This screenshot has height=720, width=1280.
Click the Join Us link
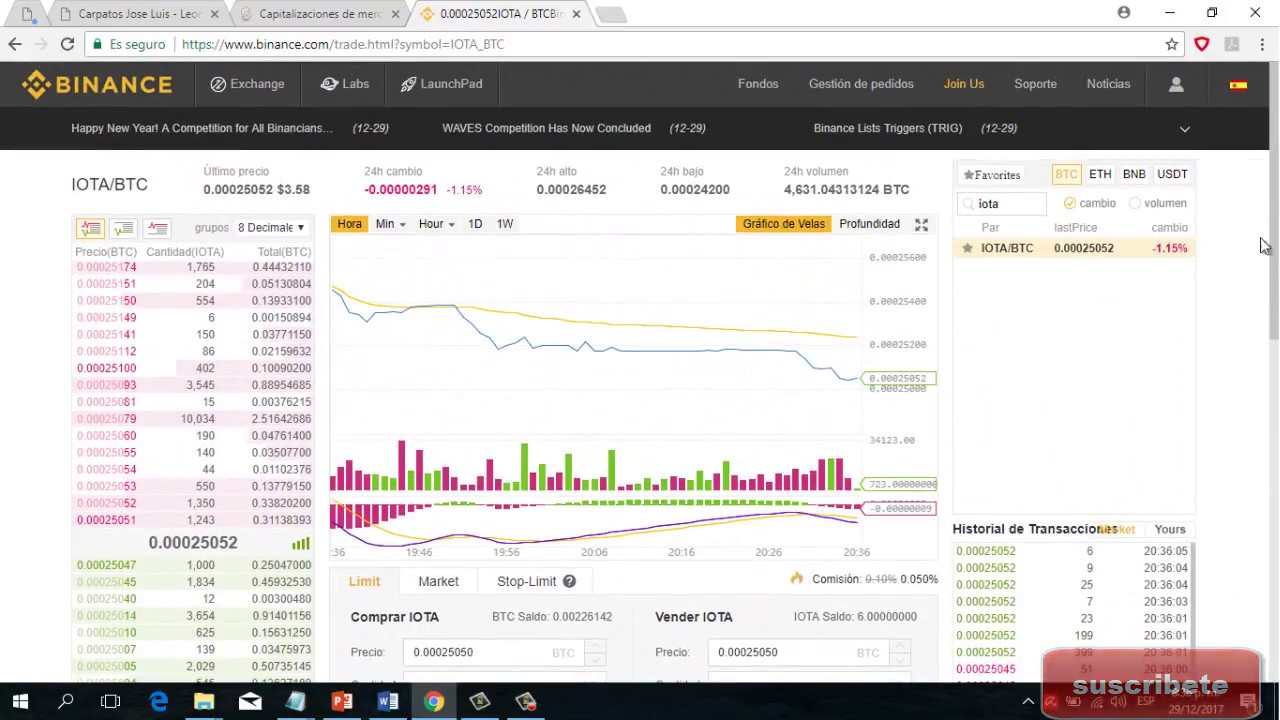coord(964,84)
